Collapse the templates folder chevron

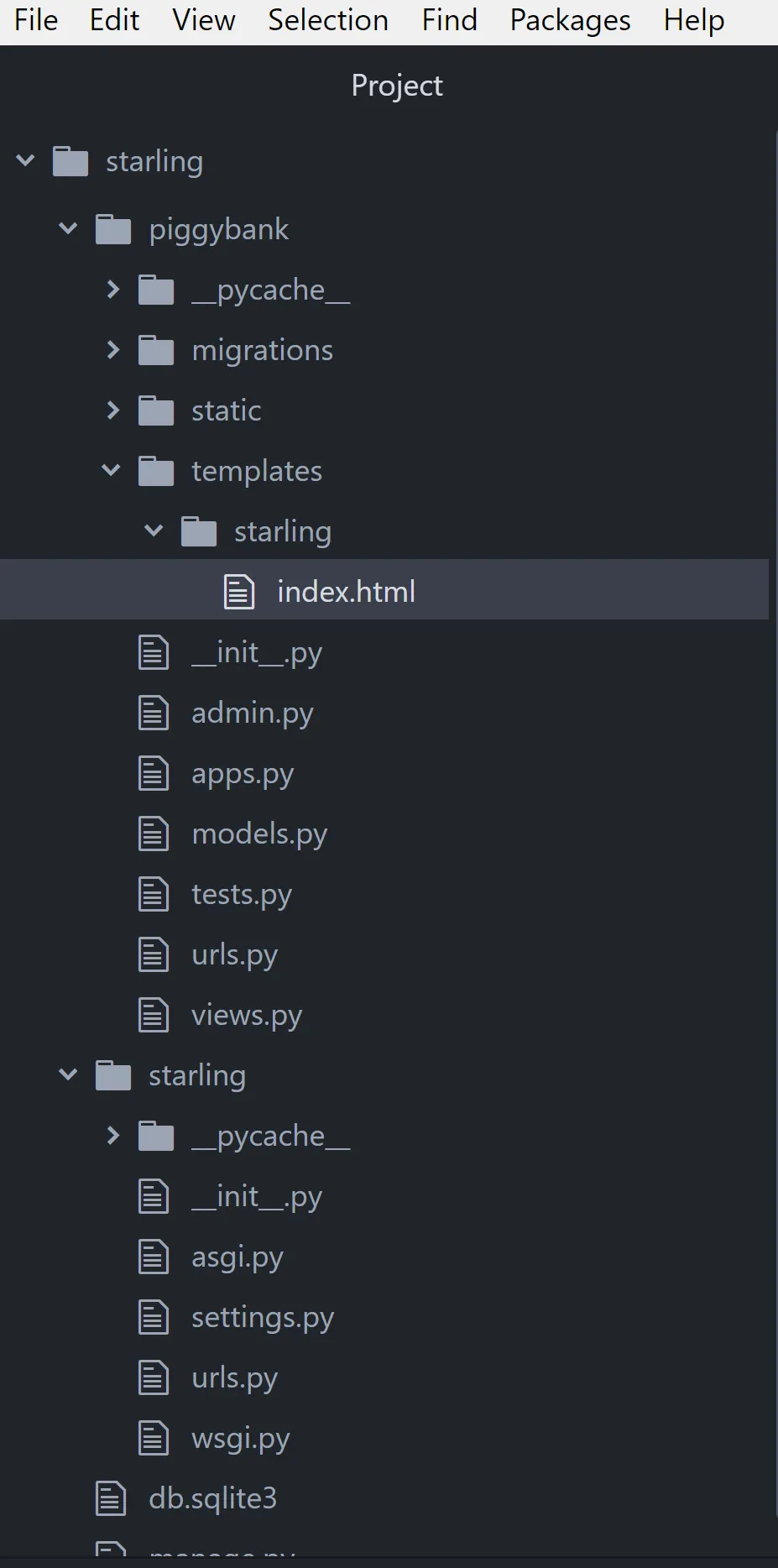pyautogui.click(x=112, y=471)
